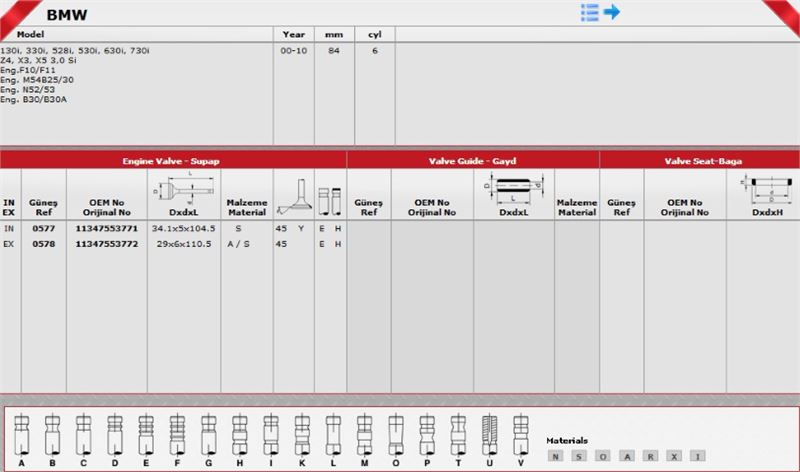The width and height of the screenshot is (800, 472).
Task: Click the Y marker in the IN row
Action: click(x=301, y=228)
